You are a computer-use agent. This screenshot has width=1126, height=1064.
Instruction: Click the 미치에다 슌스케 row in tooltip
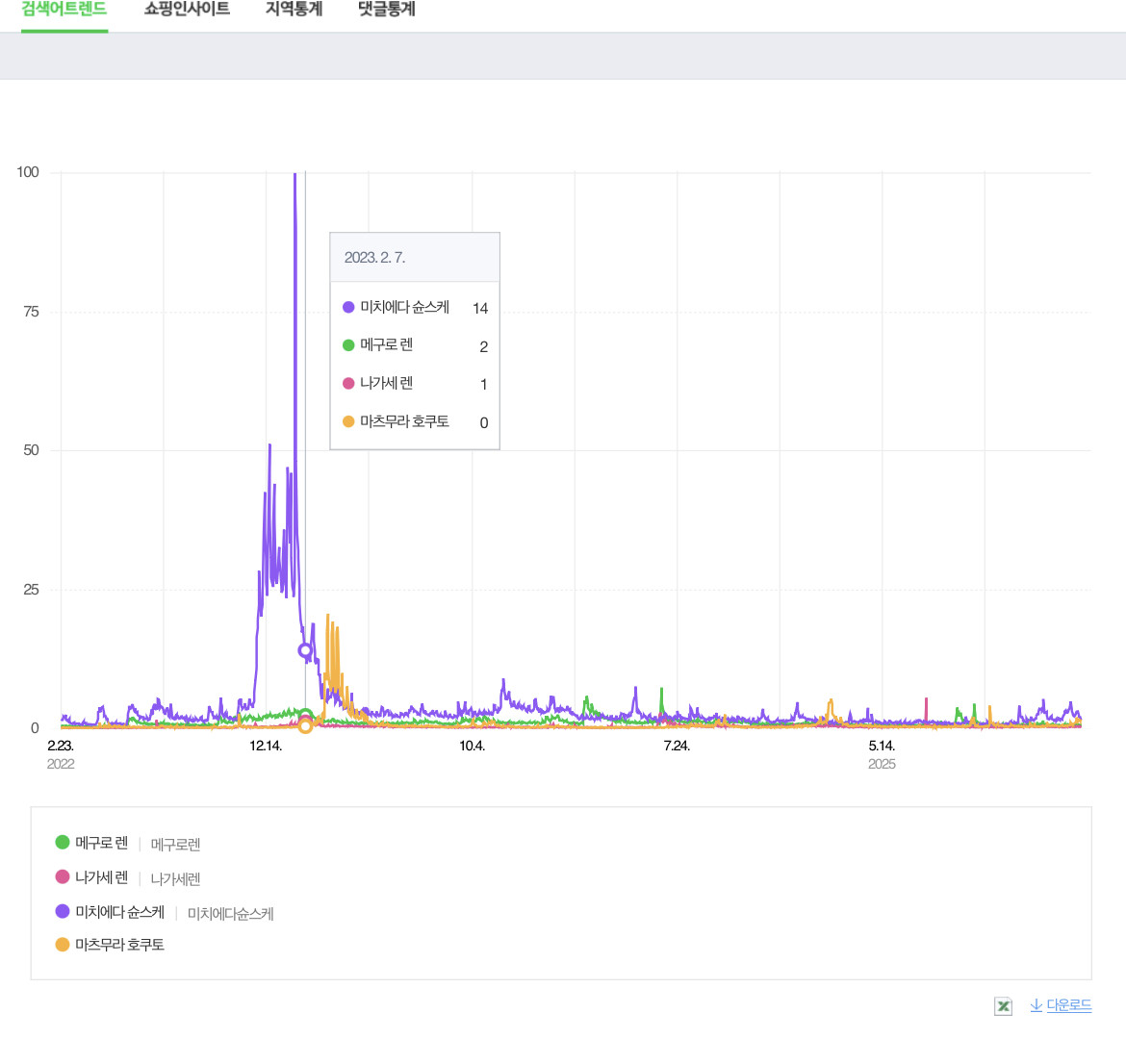pyautogui.click(x=415, y=307)
